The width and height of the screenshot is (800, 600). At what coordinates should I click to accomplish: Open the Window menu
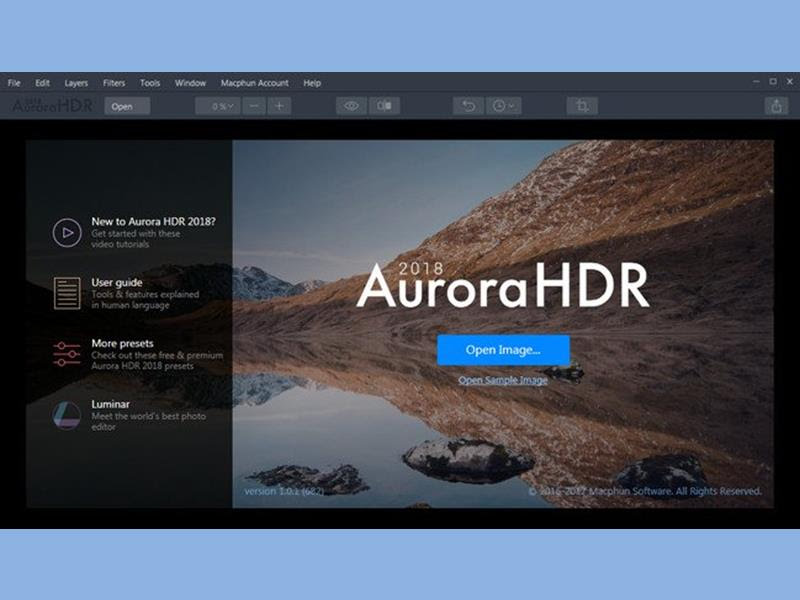(190, 83)
